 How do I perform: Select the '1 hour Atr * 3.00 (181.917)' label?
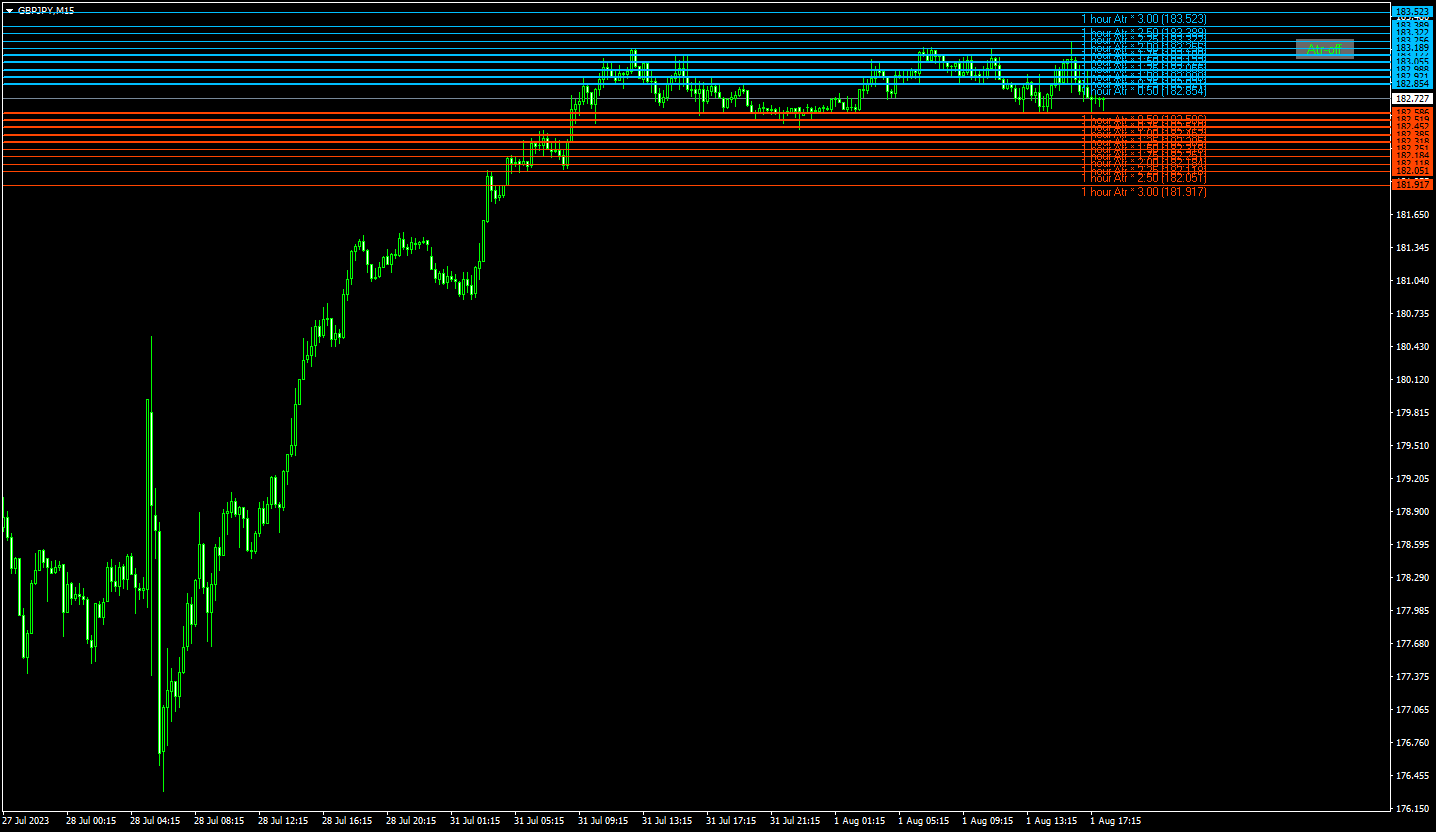[1143, 192]
